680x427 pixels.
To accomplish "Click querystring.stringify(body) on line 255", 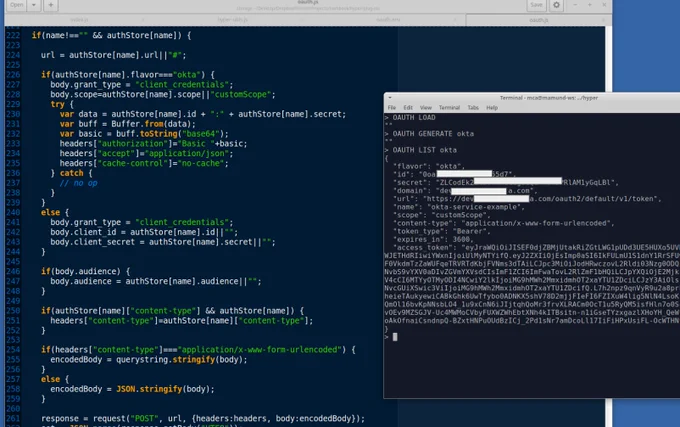I will tap(181, 360).
